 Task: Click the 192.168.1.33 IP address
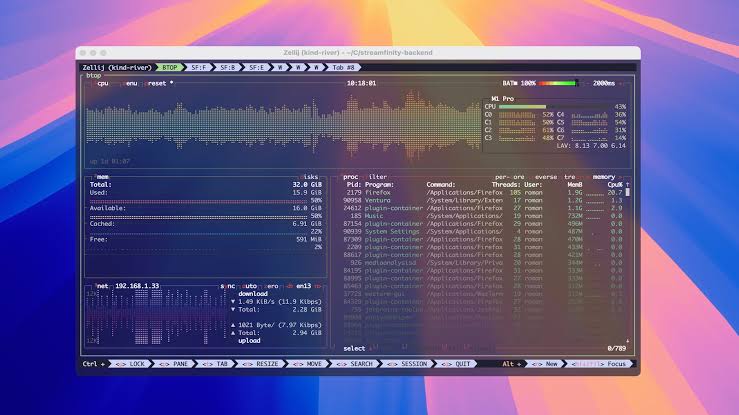[x=137, y=286]
